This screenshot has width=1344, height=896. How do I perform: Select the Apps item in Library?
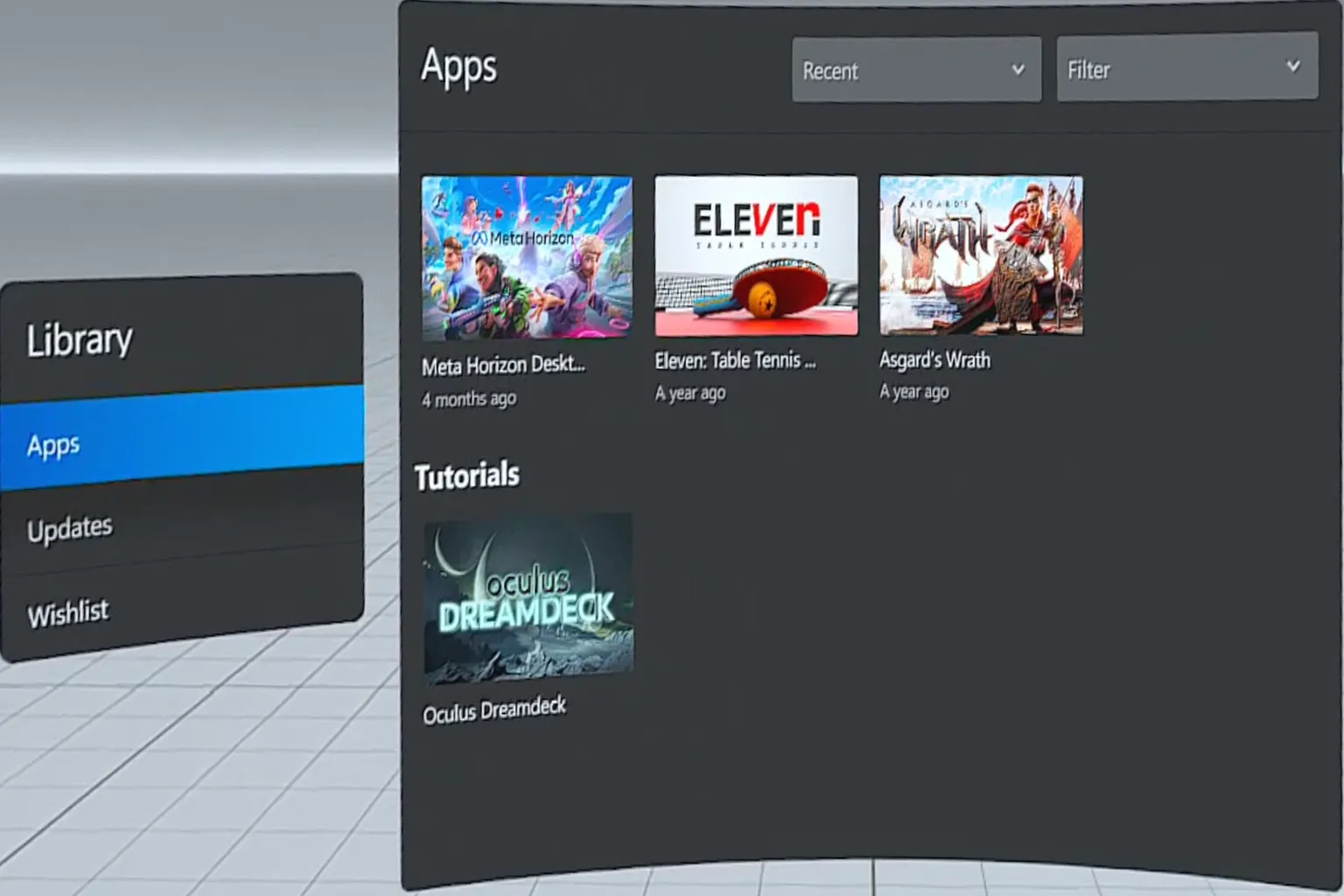(x=182, y=437)
